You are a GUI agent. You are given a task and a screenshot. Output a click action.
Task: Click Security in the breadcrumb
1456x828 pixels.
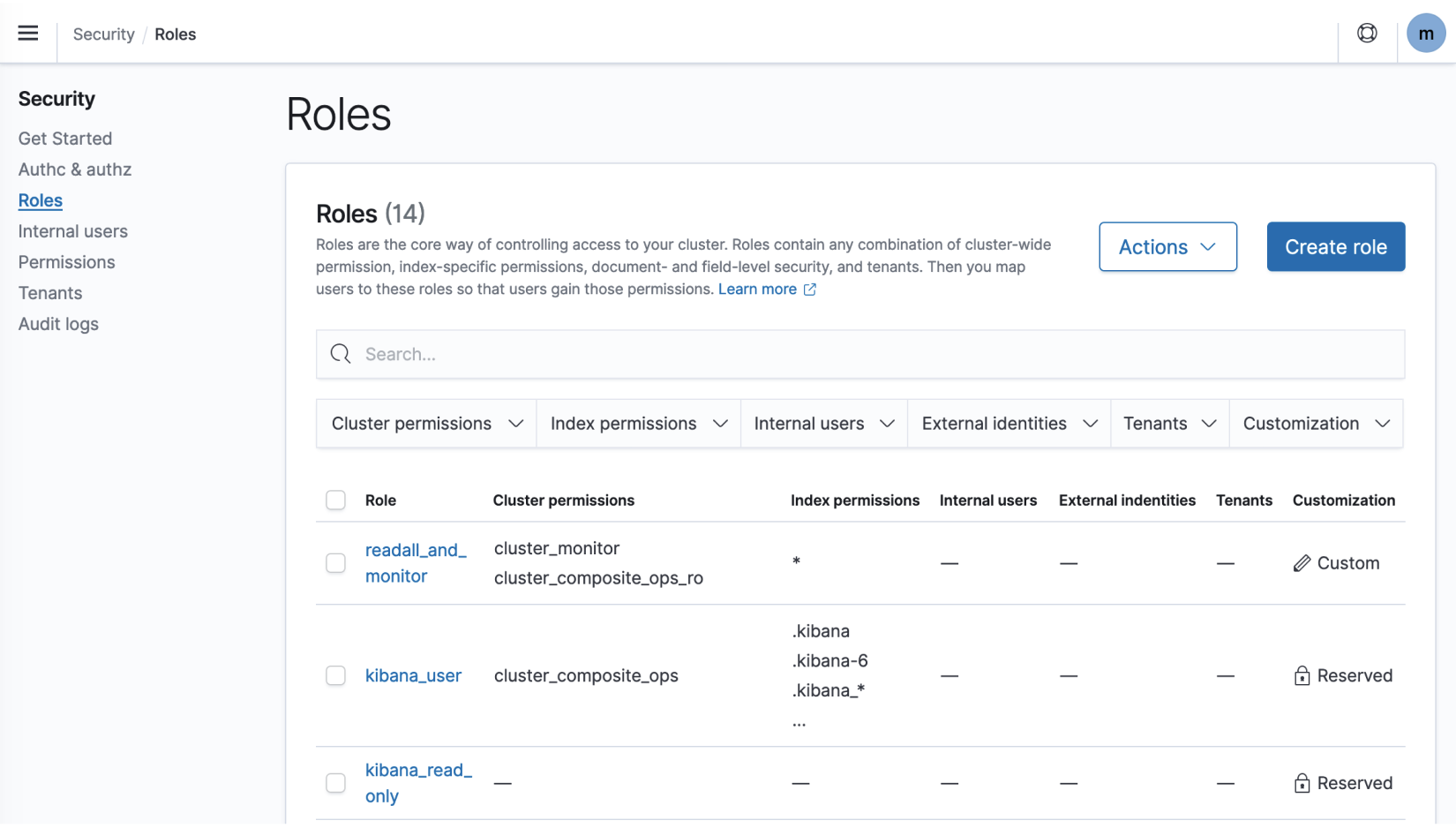[103, 34]
